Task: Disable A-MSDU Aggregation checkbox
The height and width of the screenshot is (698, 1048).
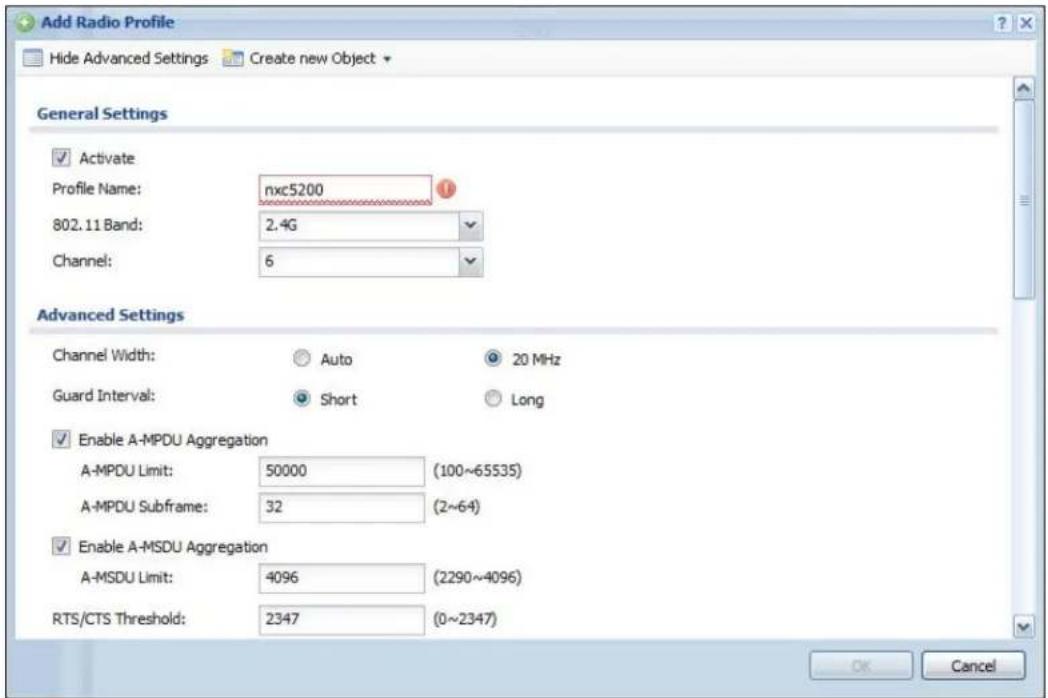Action: tap(61, 546)
